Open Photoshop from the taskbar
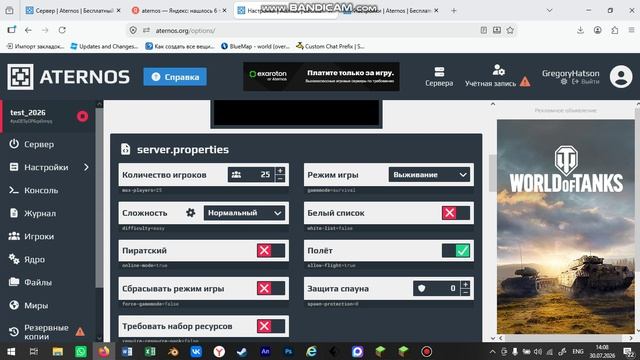Viewport: 640px width, 360px height. click(x=288, y=351)
